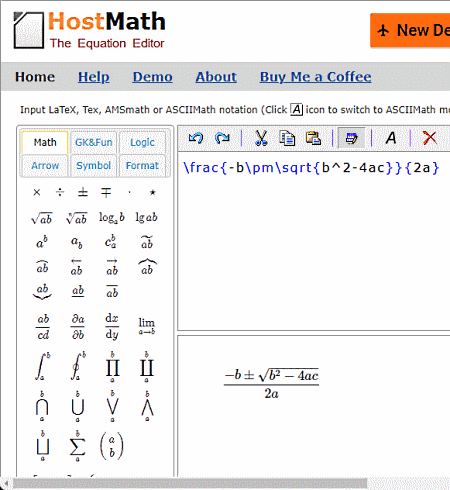Image resolution: width=450 pixels, height=490 pixels.
Task: Insert the fraction ab over cd
Action: (x=43, y=327)
